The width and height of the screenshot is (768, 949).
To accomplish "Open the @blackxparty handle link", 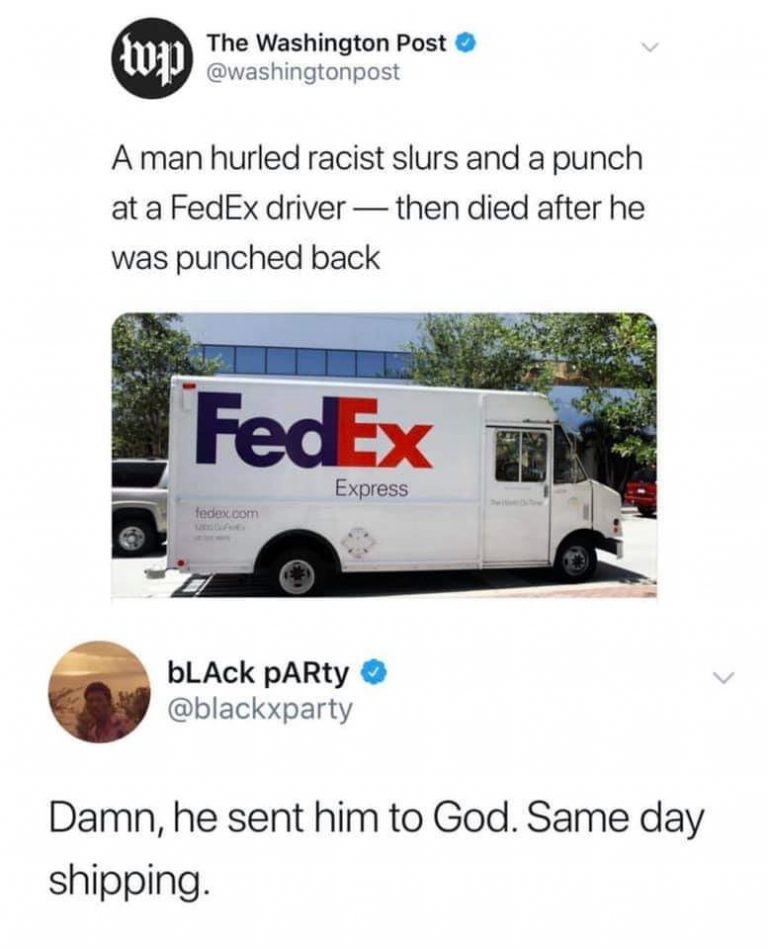I will [x=260, y=708].
